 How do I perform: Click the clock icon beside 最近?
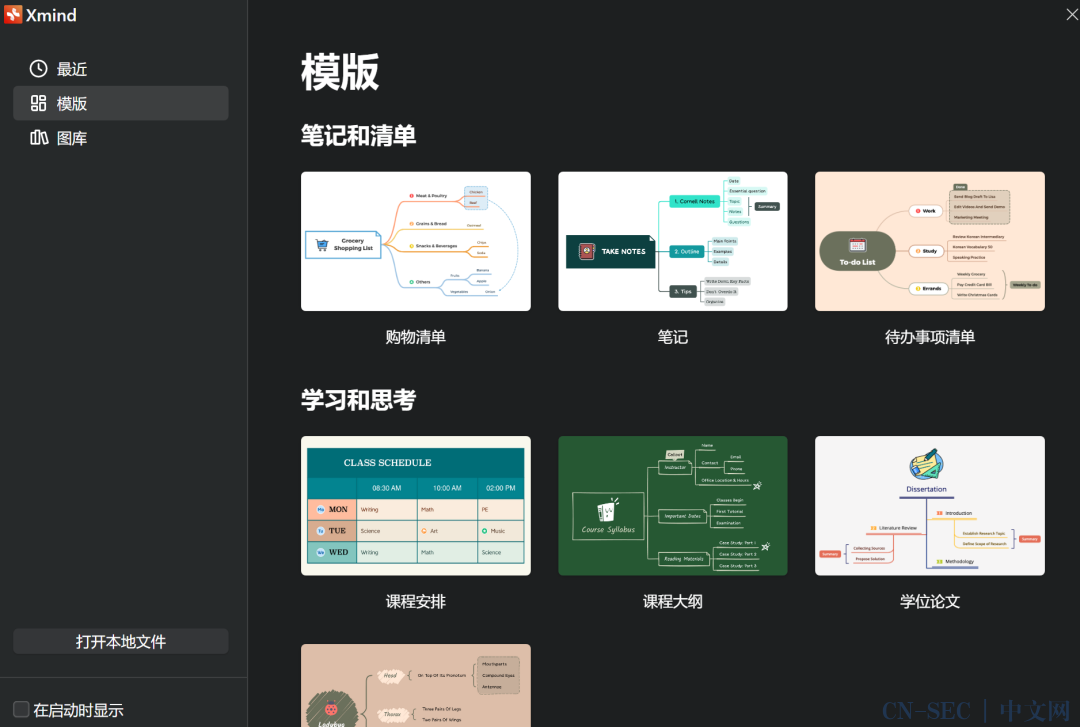click(39, 68)
